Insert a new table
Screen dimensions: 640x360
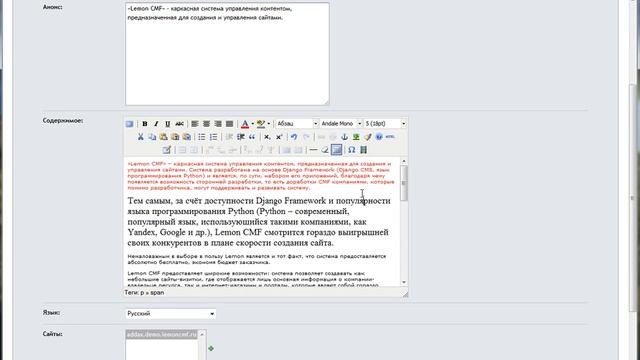[166, 150]
